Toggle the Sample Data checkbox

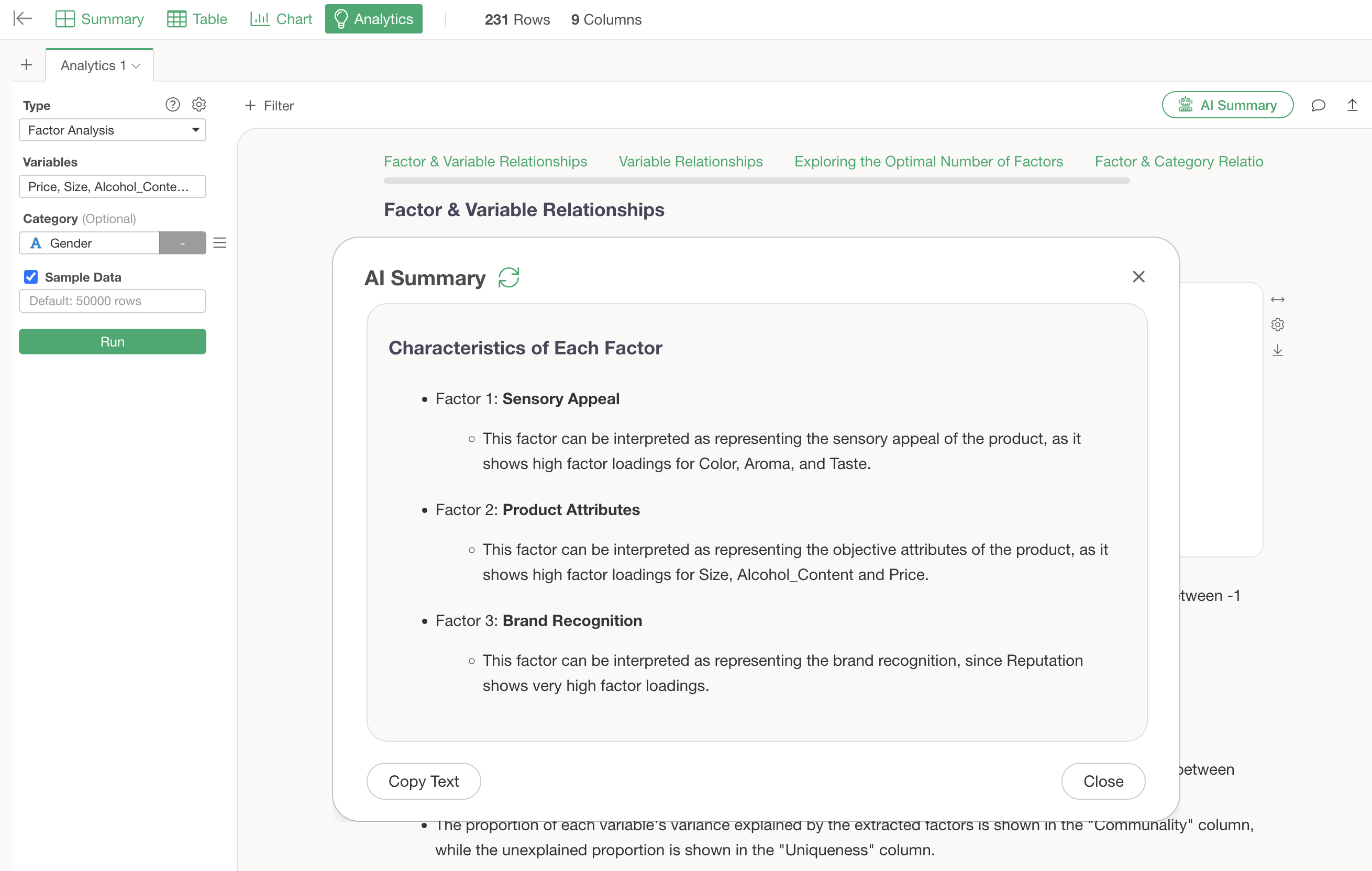[x=31, y=277]
